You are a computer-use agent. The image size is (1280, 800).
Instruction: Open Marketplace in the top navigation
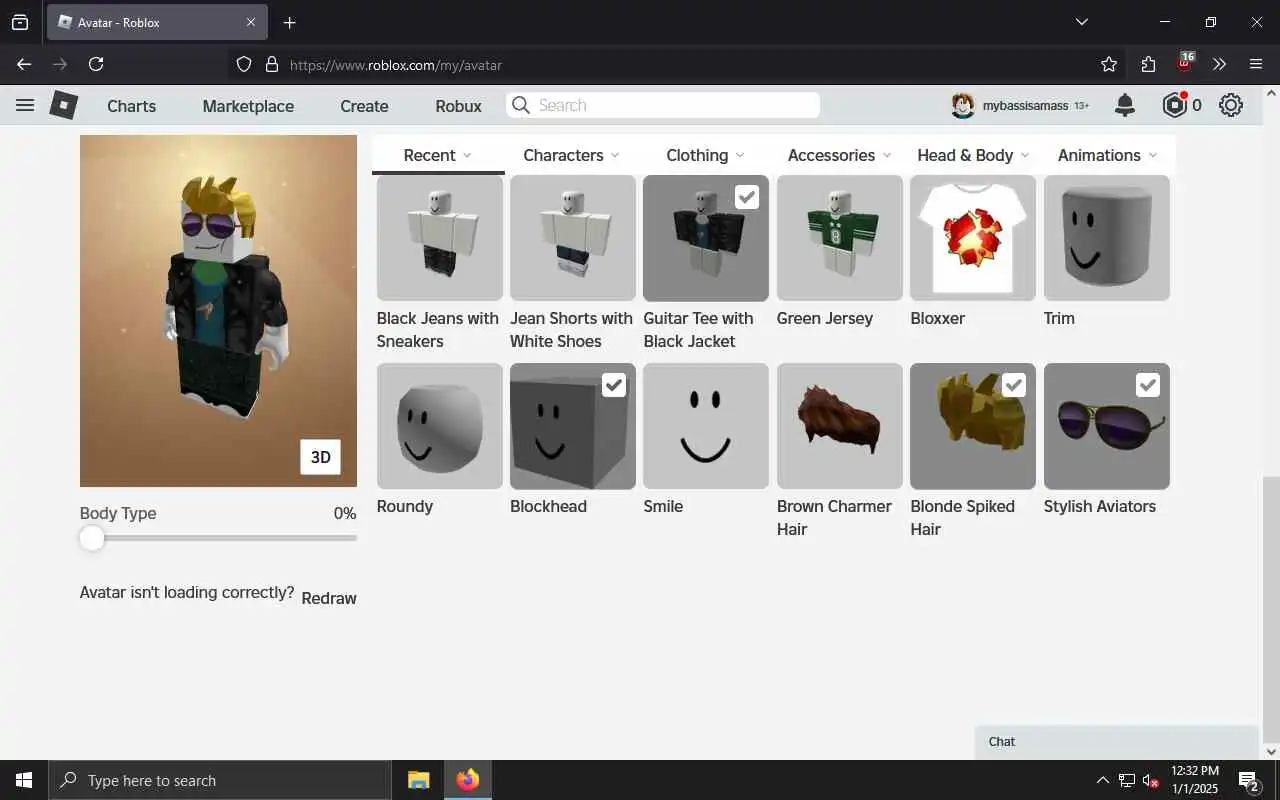click(248, 106)
